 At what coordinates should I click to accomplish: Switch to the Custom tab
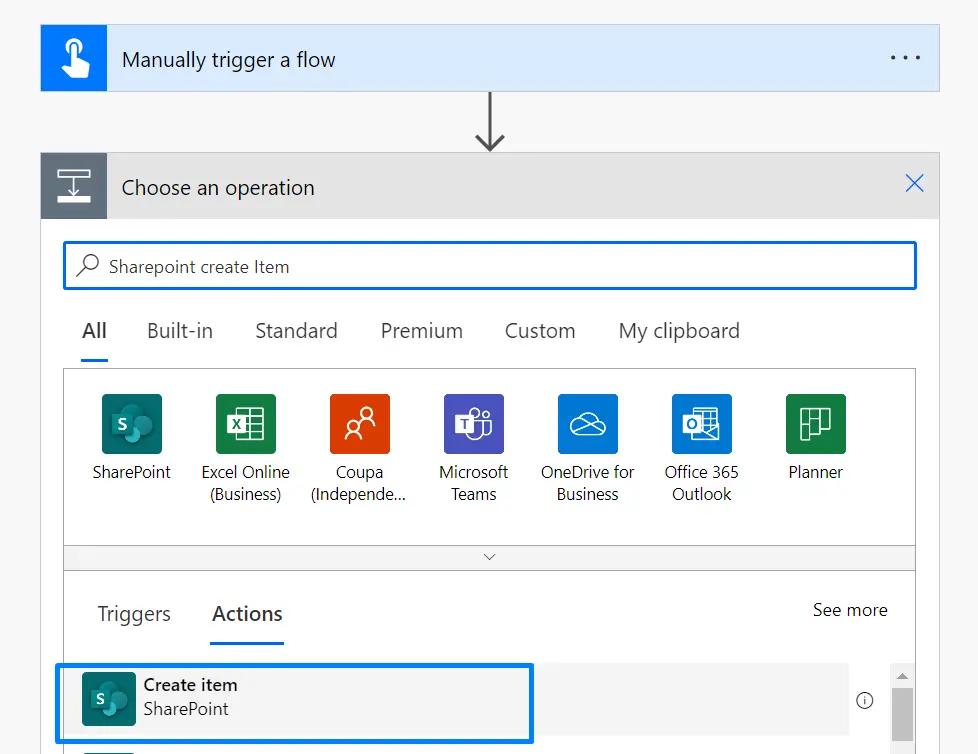(540, 331)
